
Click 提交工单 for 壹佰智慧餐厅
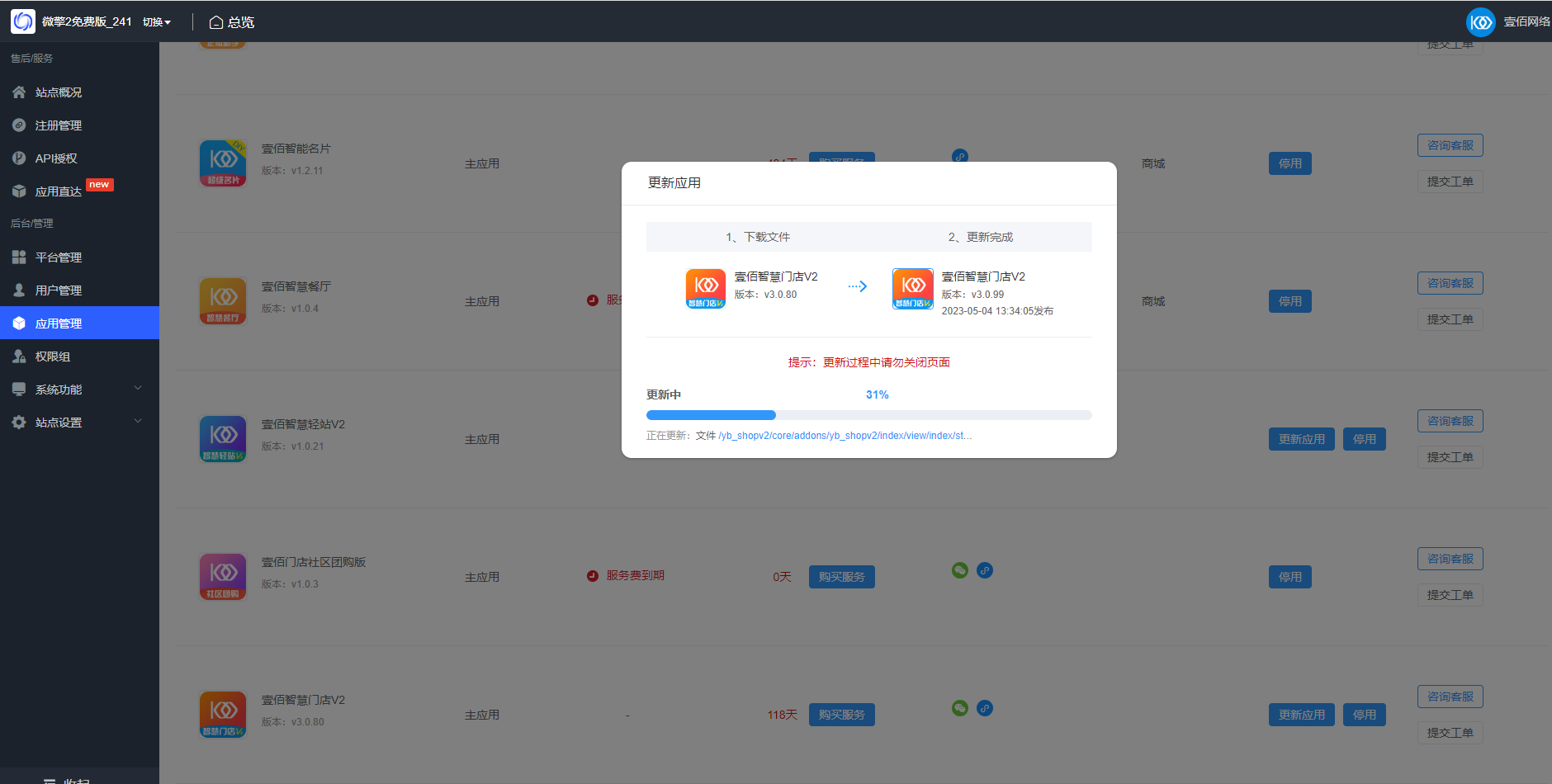[1450, 319]
